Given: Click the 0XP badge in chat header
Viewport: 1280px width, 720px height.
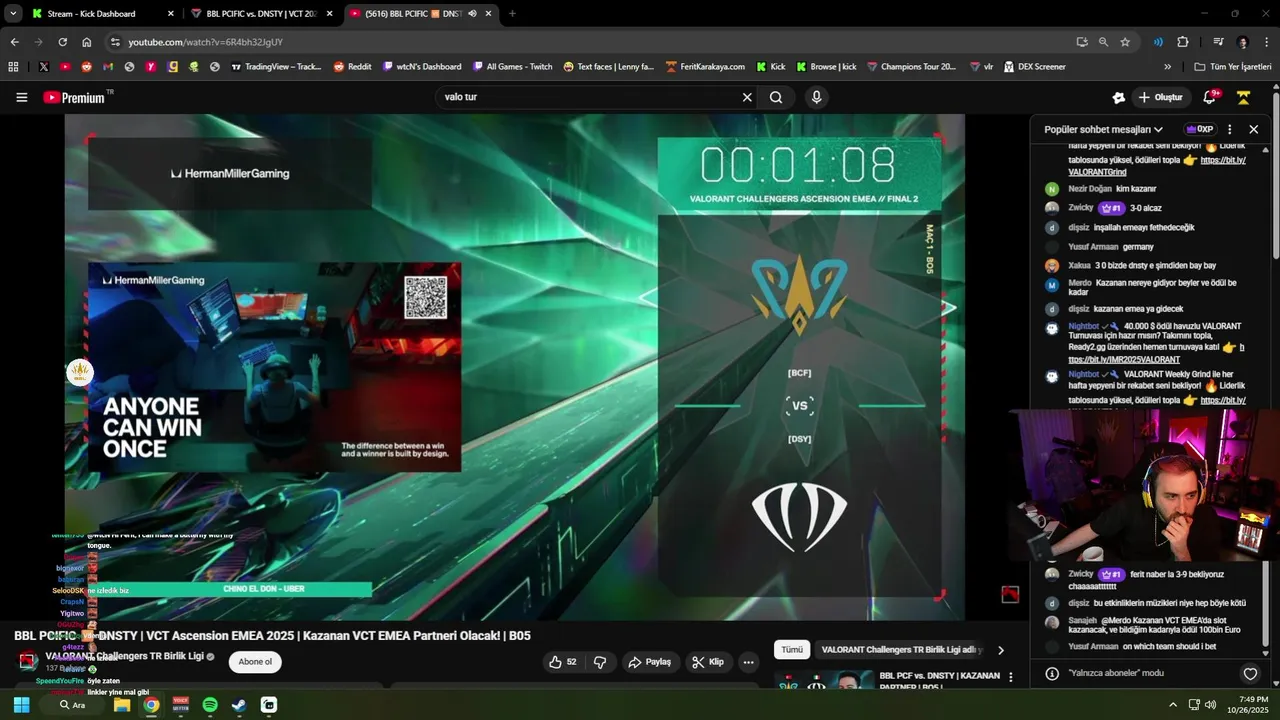Looking at the screenshot, I should click(1199, 129).
